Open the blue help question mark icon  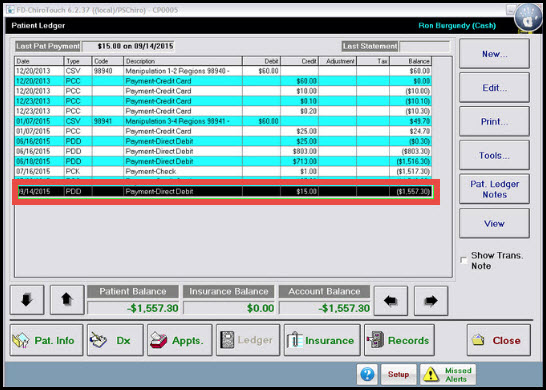[x=367, y=374]
